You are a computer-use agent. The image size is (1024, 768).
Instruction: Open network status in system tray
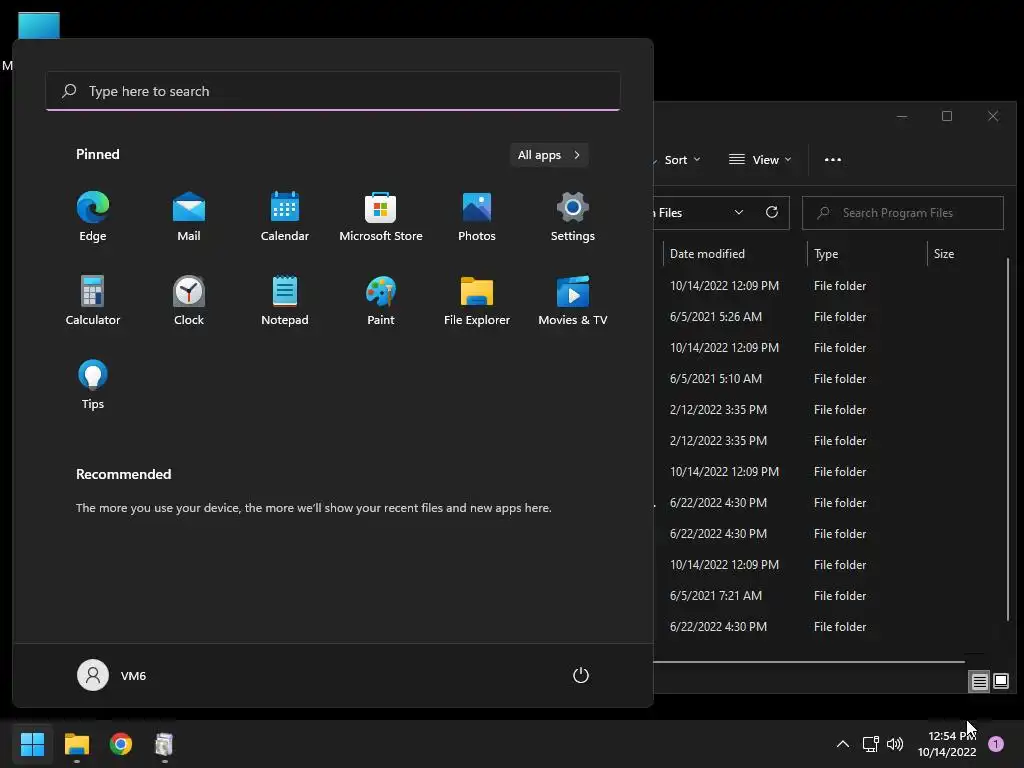coord(871,744)
